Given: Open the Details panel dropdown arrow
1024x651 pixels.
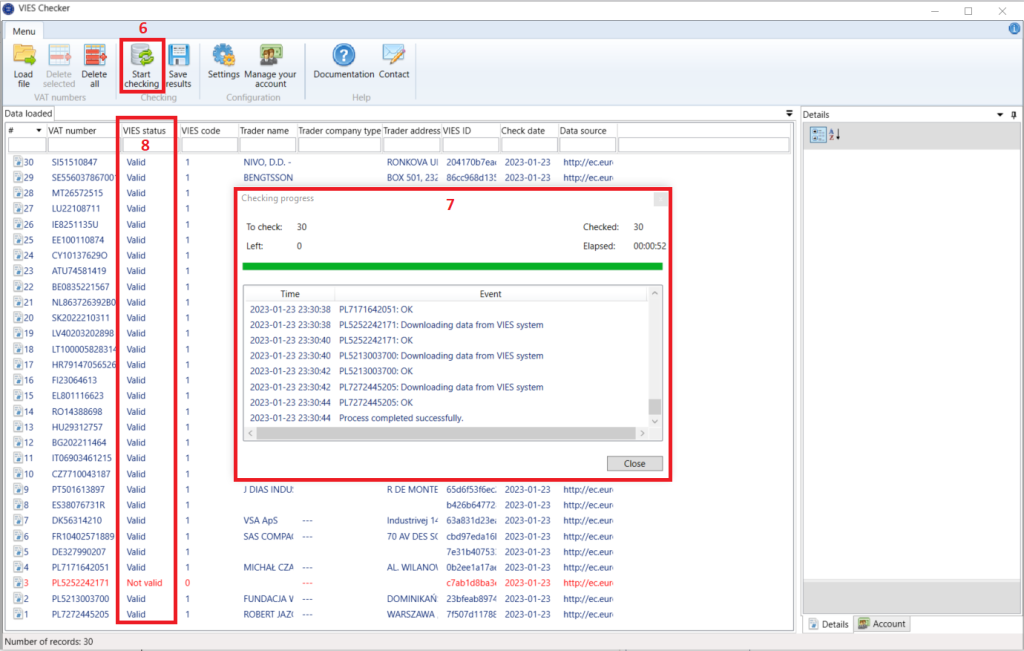Looking at the screenshot, I should coord(1000,115).
